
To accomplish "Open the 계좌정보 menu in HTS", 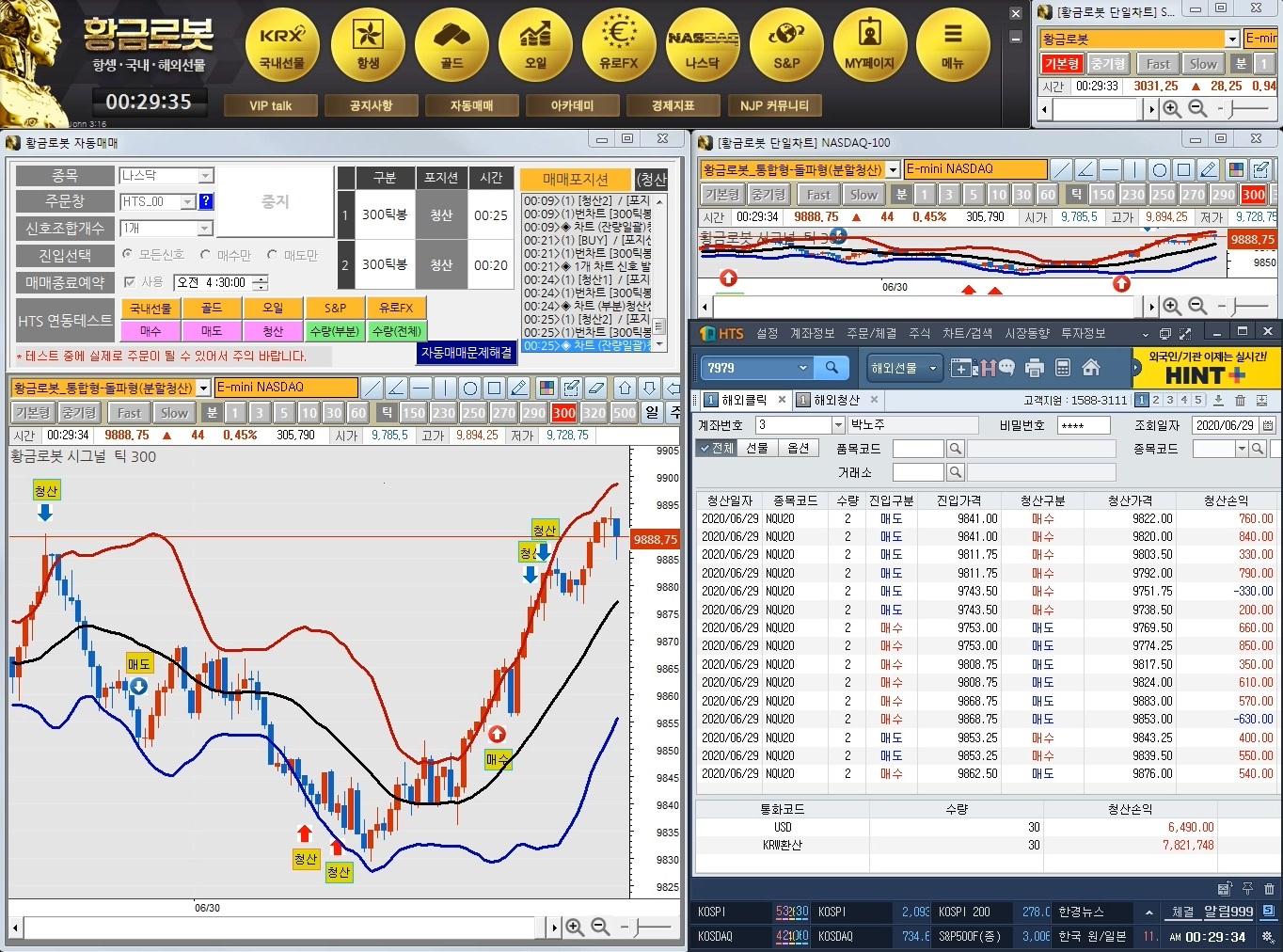I will pos(812,333).
